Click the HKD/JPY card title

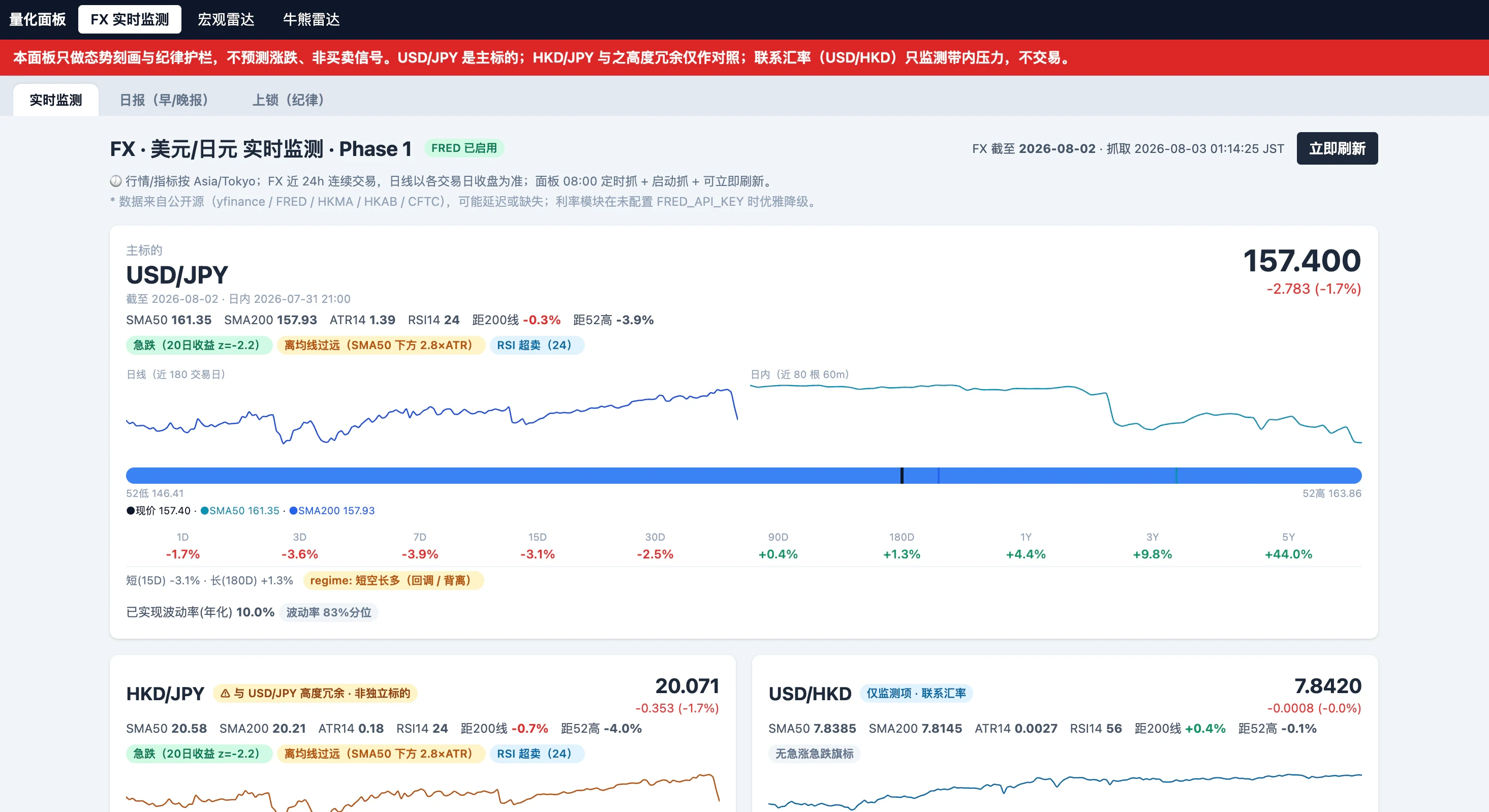pos(165,694)
